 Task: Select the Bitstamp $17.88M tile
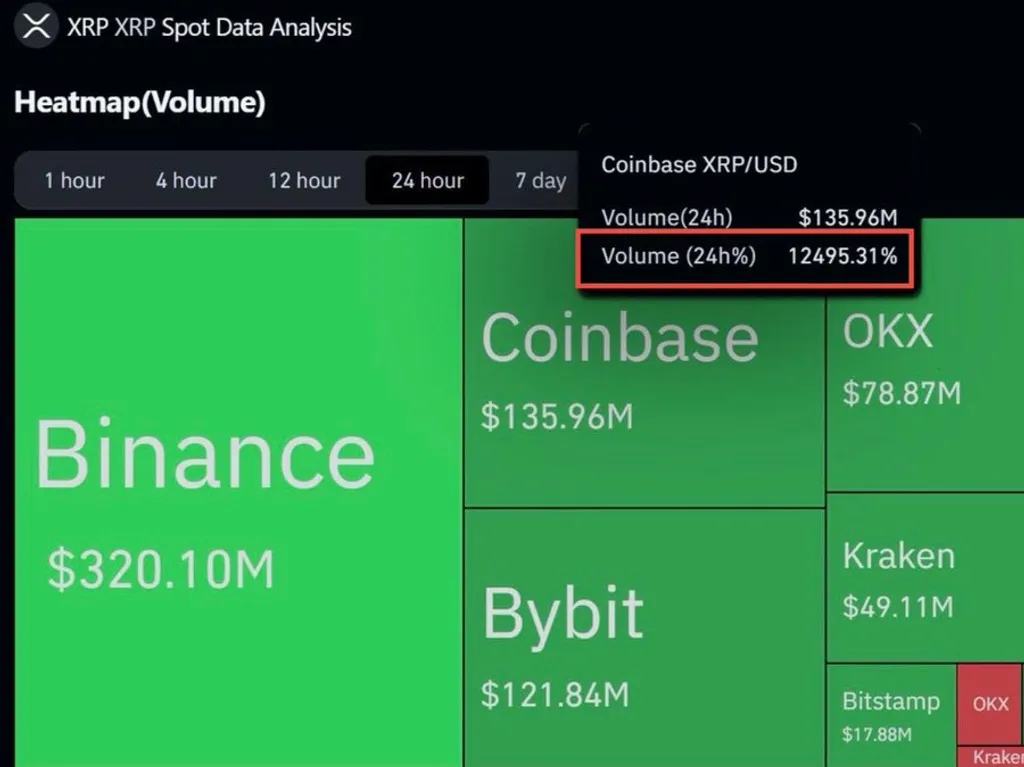tap(891, 715)
